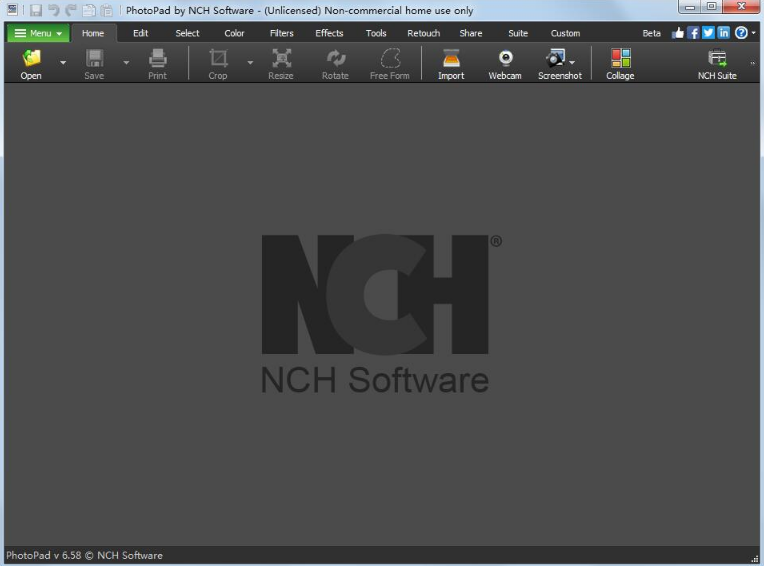
Task: Click the Import scanner icon
Action: [x=451, y=59]
